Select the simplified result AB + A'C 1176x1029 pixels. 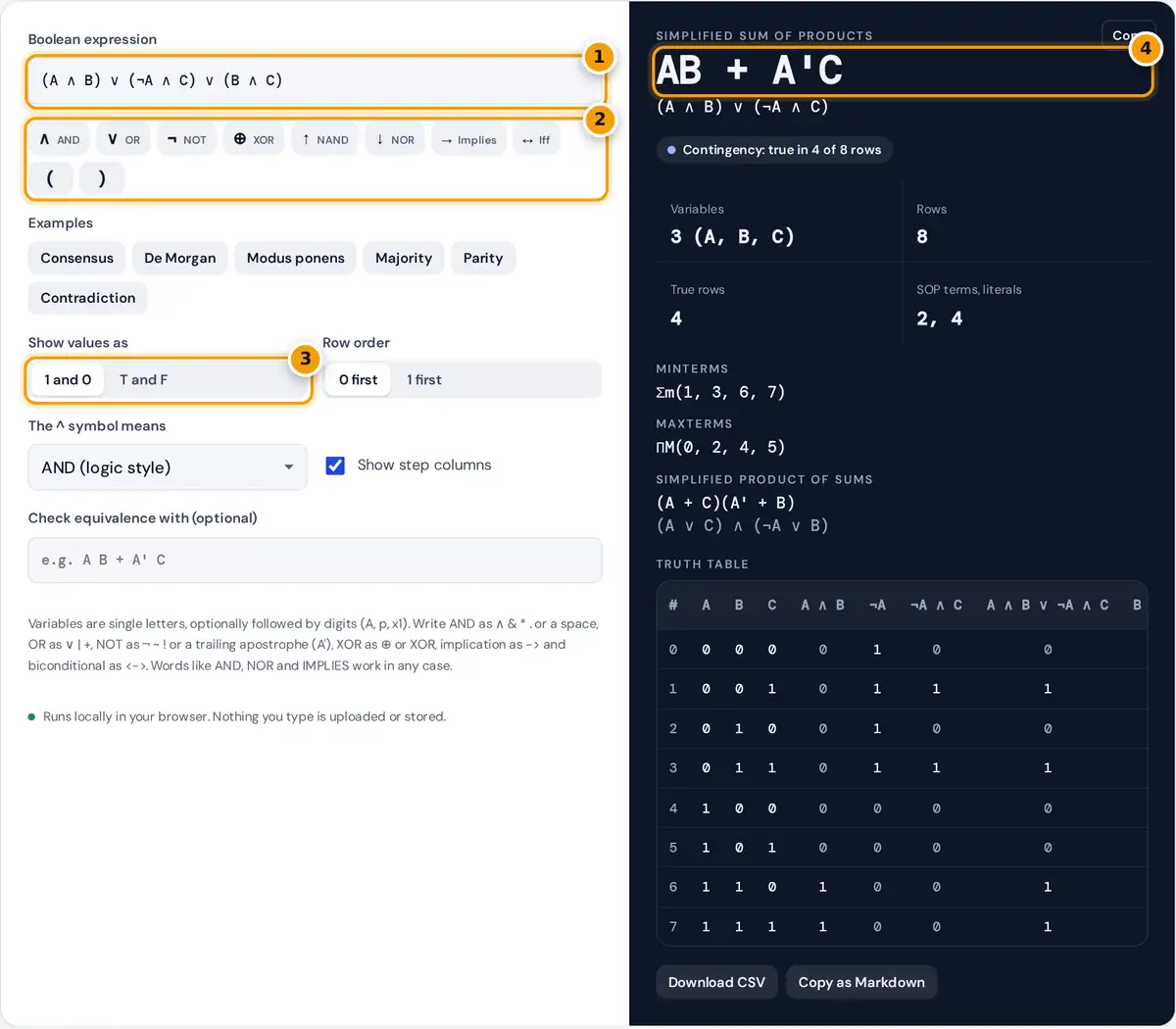[750, 71]
